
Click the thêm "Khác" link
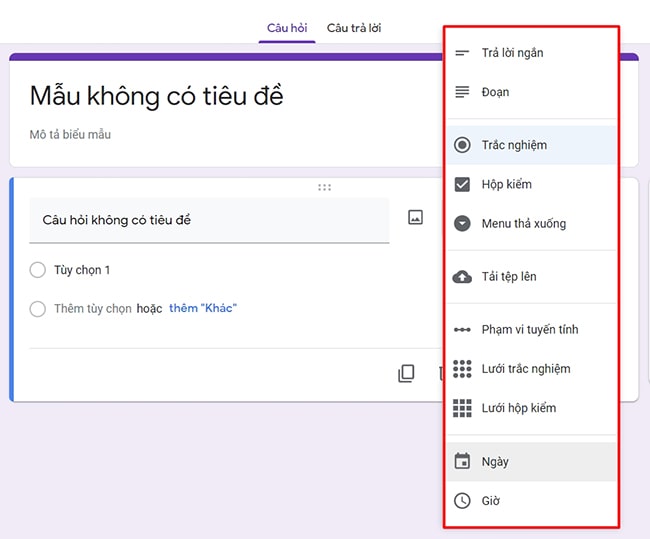[203, 308]
